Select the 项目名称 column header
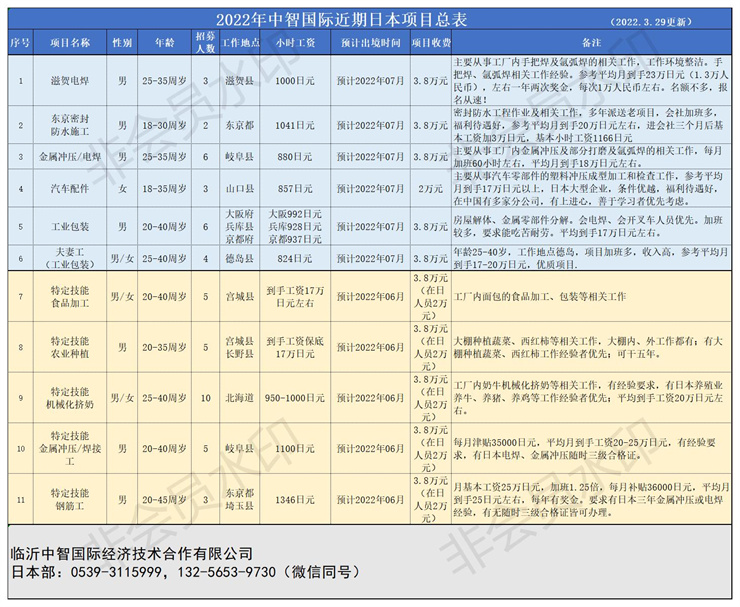The image size is (740, 607). click(x=72, y=44)
